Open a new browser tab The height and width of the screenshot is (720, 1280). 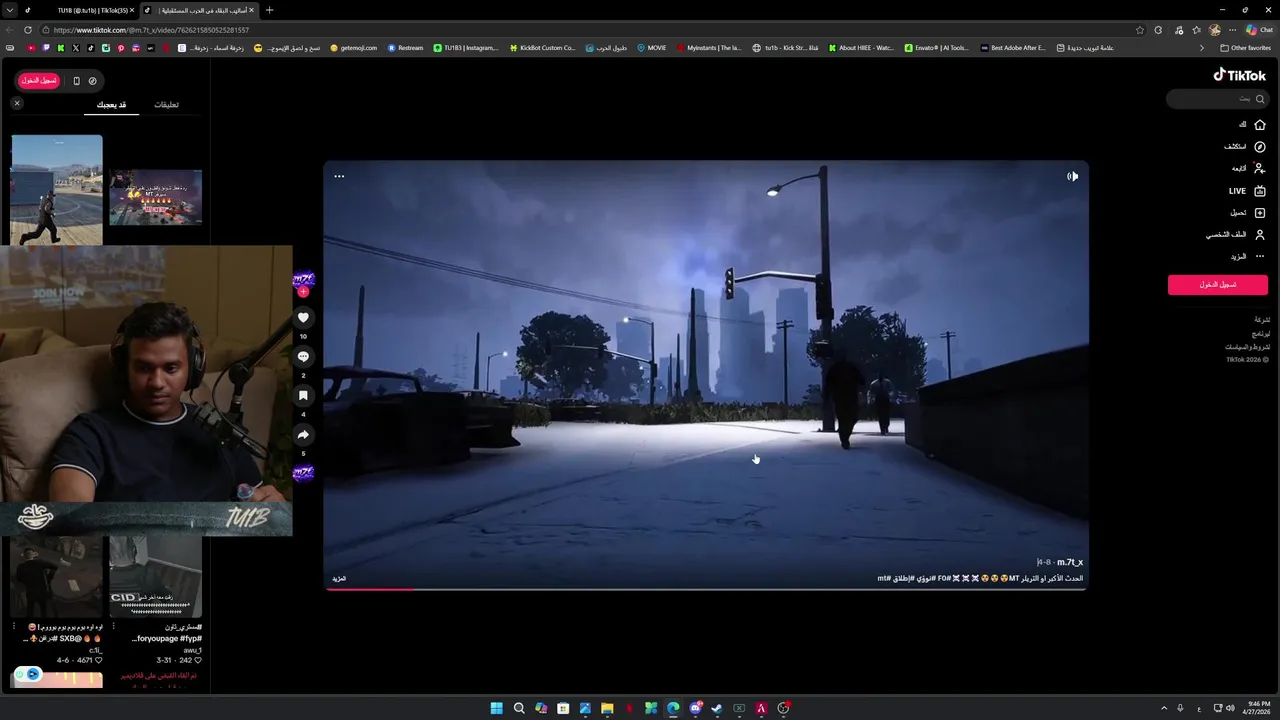pyautogui.click(x=269, y=10)
